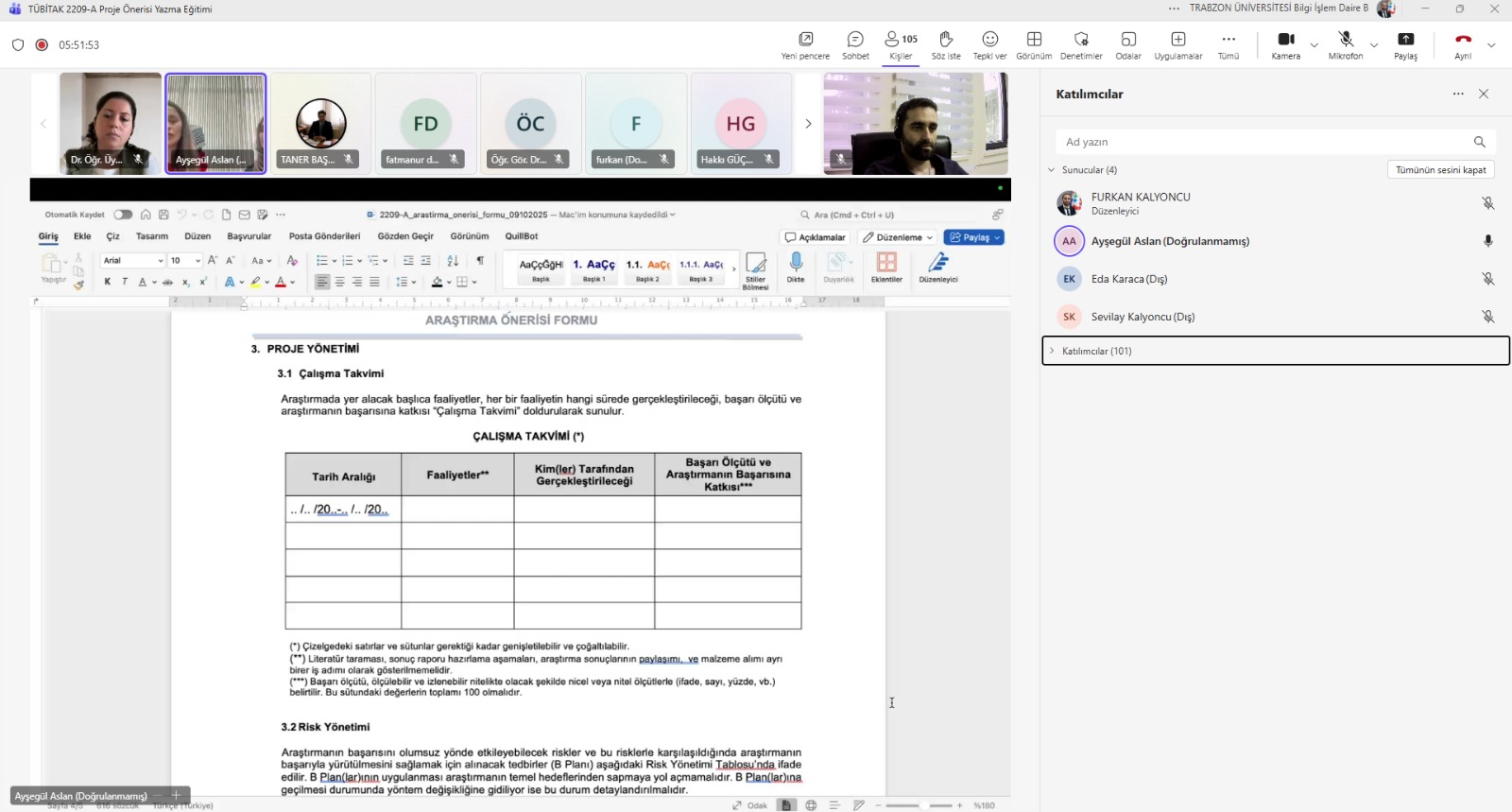1512x812 pixels.
Task: Toggle the Kamera on or off
Action: [x=1285, y=44]
